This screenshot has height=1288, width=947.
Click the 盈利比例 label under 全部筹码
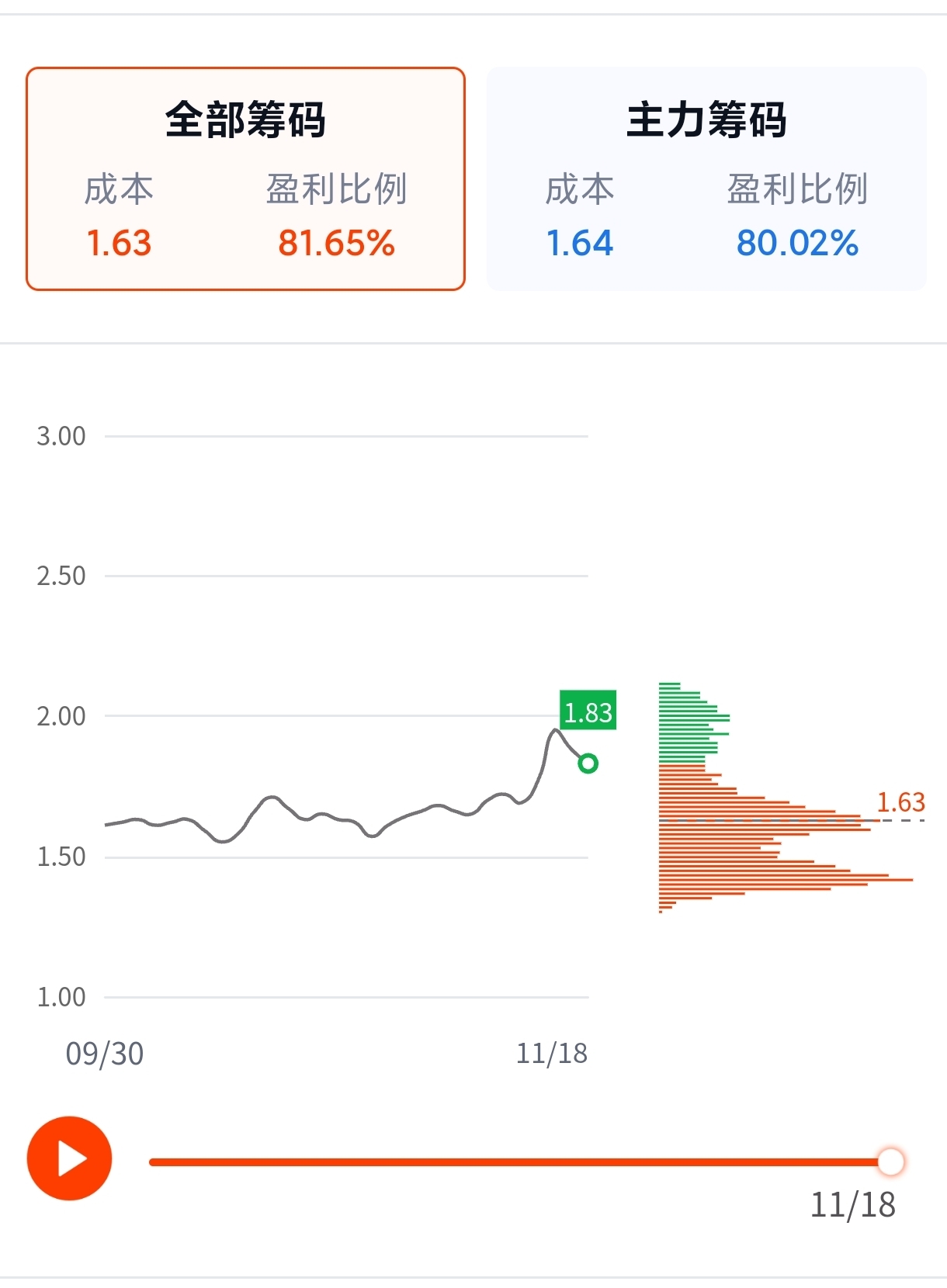[336, 189]
